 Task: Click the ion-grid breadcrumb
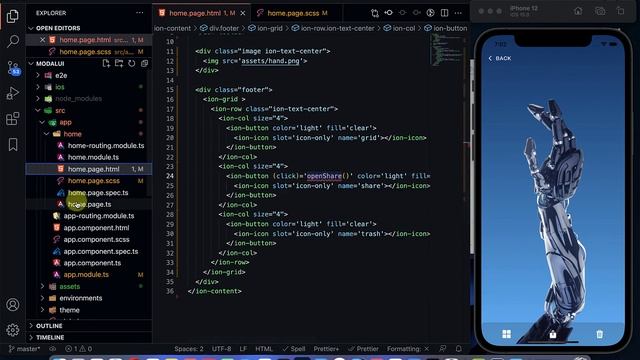265,28
